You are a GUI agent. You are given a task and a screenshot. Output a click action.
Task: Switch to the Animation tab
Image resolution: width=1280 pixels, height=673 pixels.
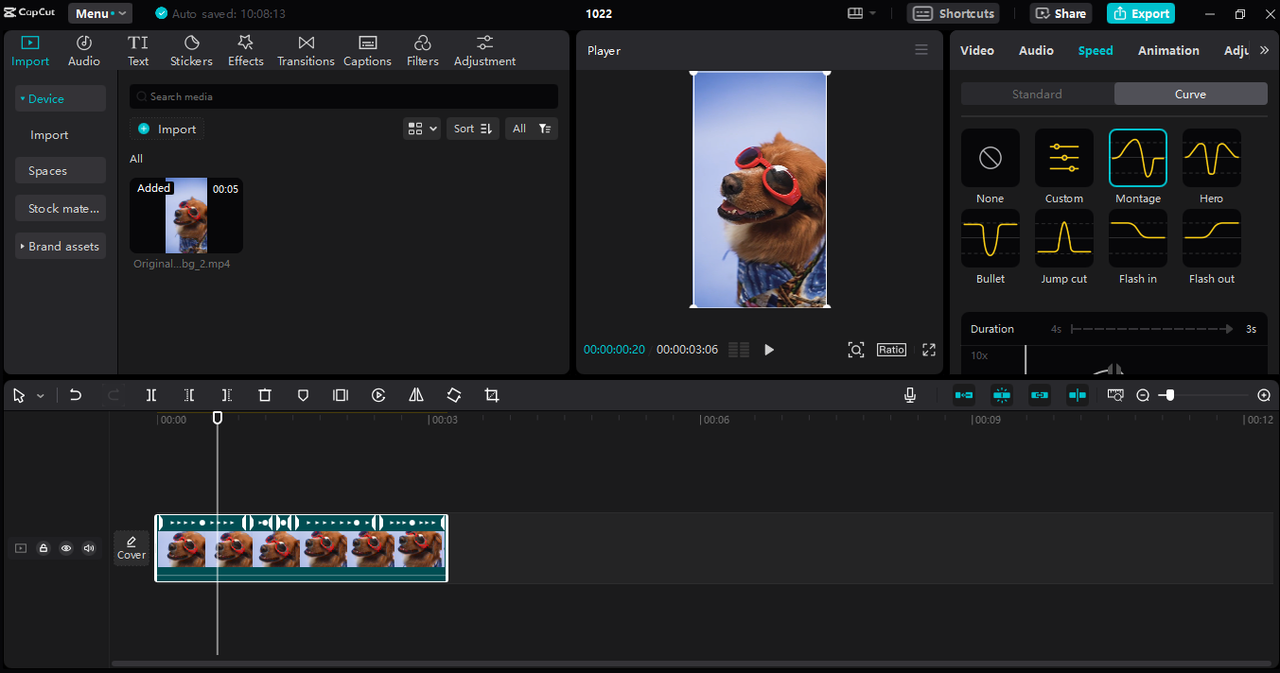coord(1168,50)
